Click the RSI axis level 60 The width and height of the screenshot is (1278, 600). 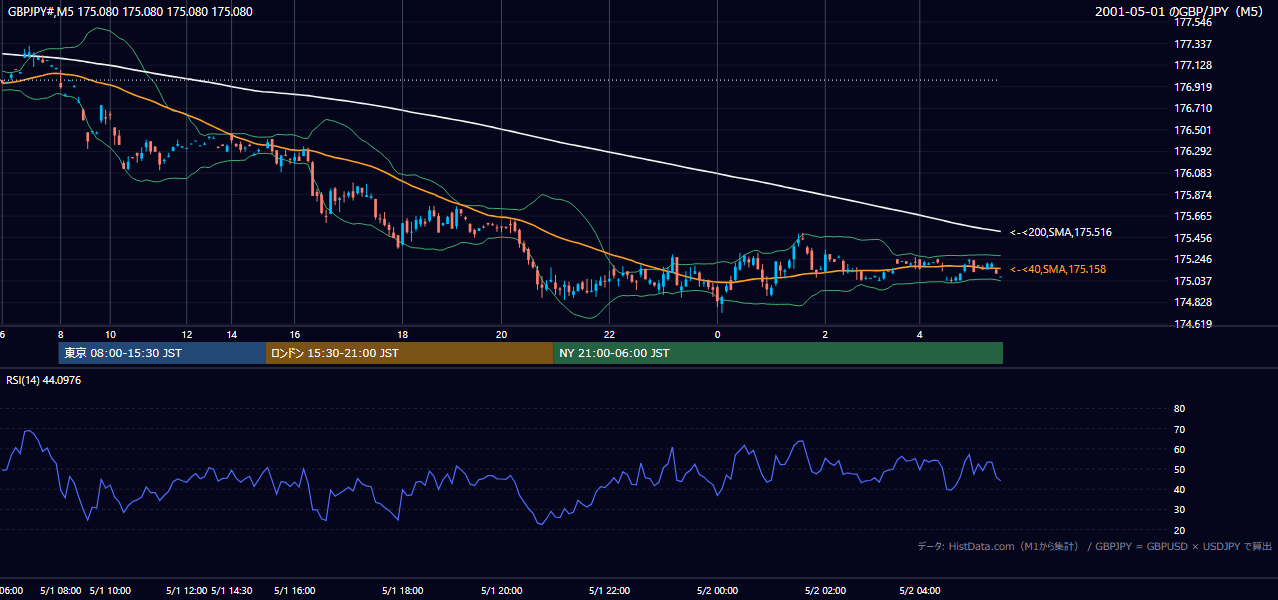pos(1179,449)
